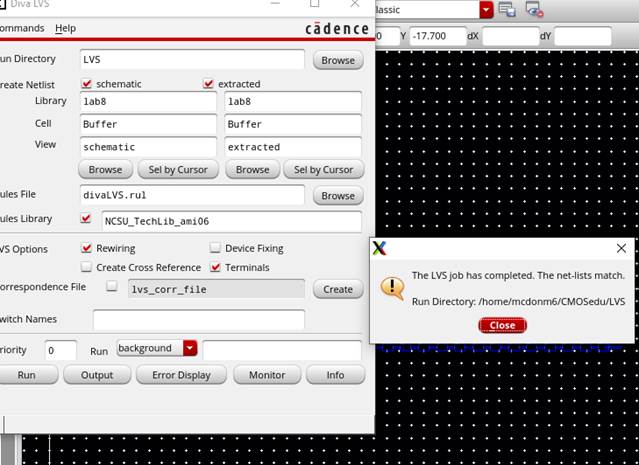Open the Commands menu in Diva LVS
The image size is (639, 465).
(x=22, y=28)
